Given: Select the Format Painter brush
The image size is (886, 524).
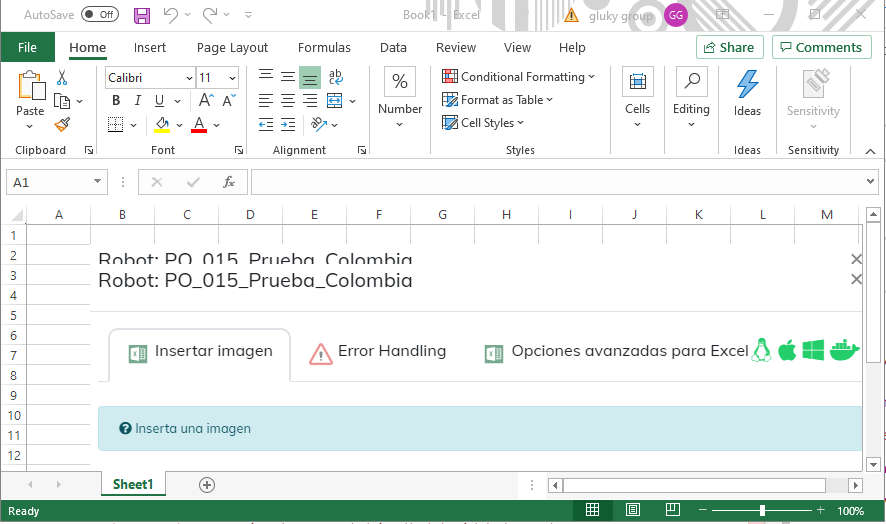Looking at the screenshot, I should [x=62, y=124].
